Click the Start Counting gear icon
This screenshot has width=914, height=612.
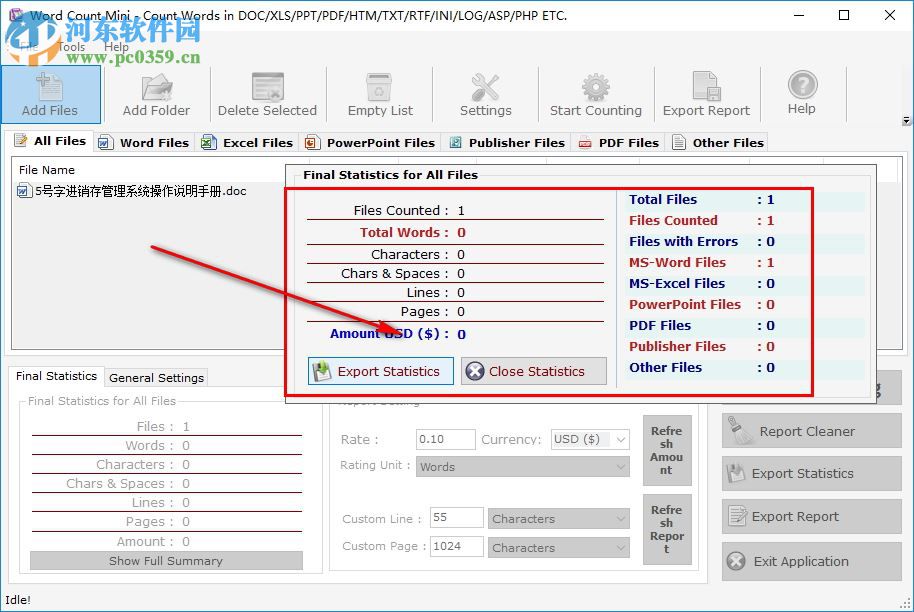[x=595, y=86]
